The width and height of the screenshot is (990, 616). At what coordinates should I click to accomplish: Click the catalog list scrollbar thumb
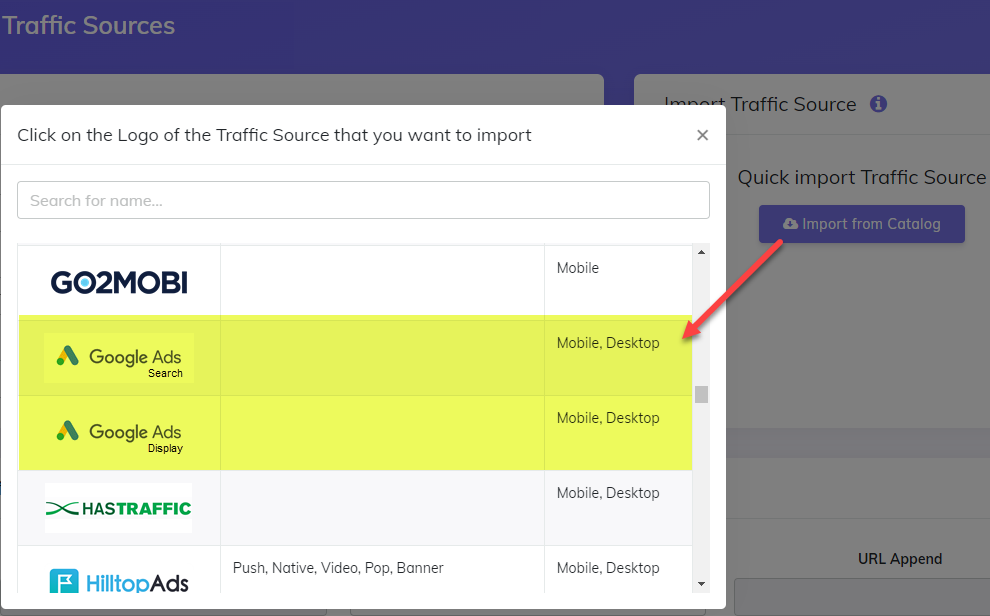click(701, 394)
